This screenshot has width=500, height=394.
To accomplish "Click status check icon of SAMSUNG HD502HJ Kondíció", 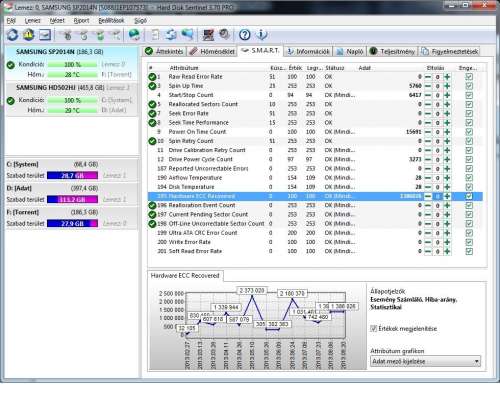I will (11, 101).
